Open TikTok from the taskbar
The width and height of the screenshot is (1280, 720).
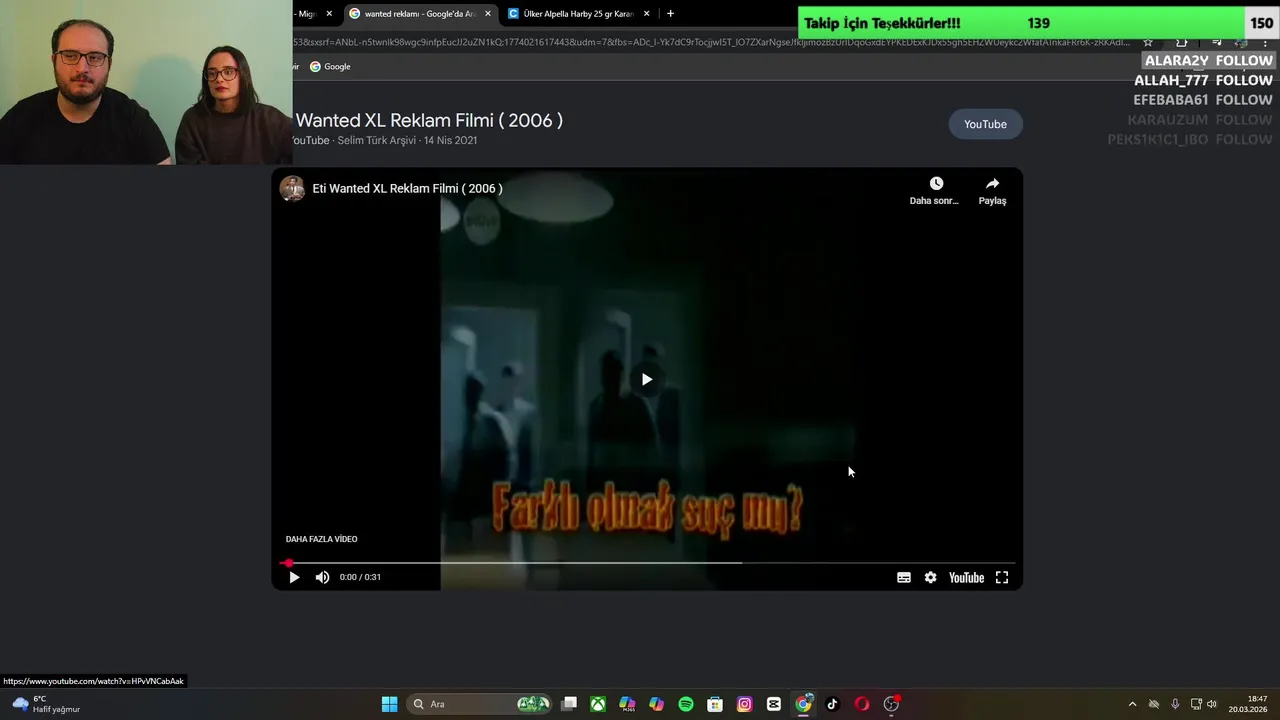pos(832,704)
